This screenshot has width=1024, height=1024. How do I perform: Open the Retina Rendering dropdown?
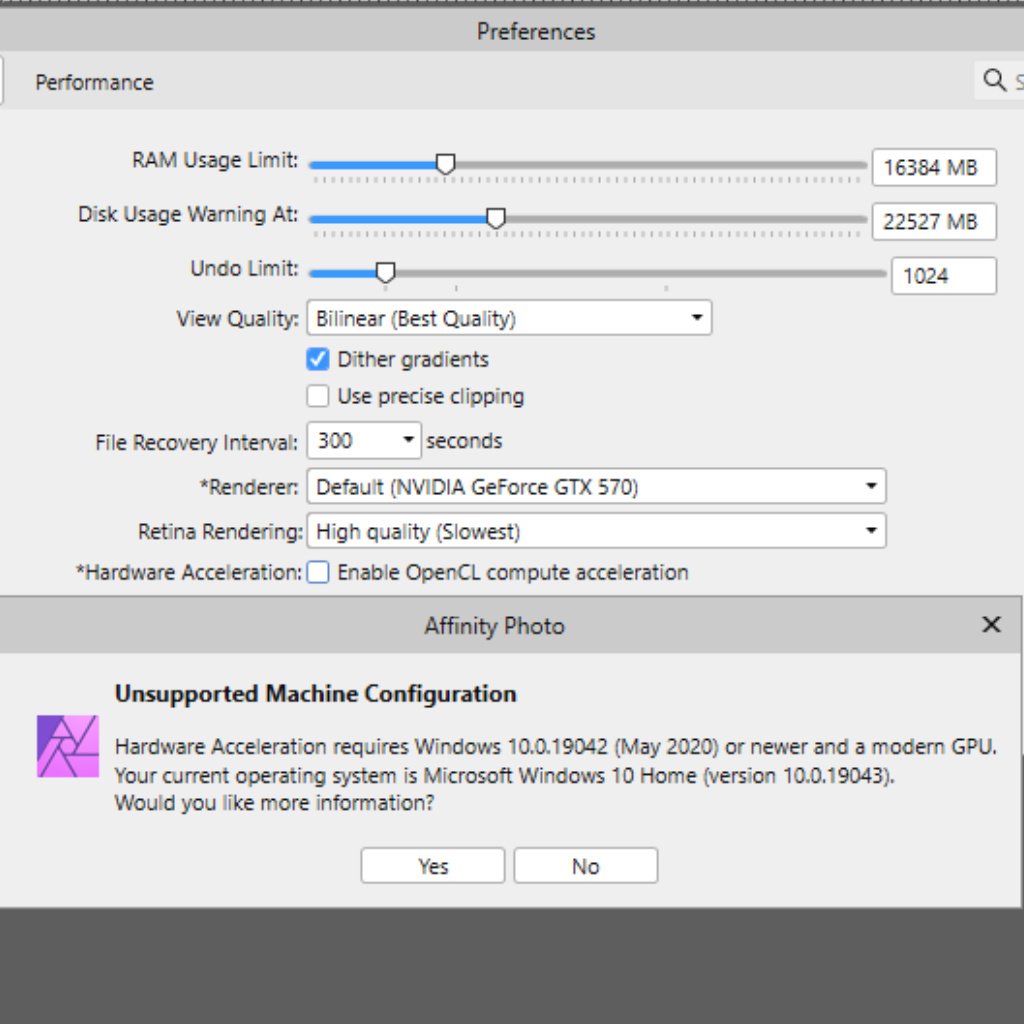(596, 530)
